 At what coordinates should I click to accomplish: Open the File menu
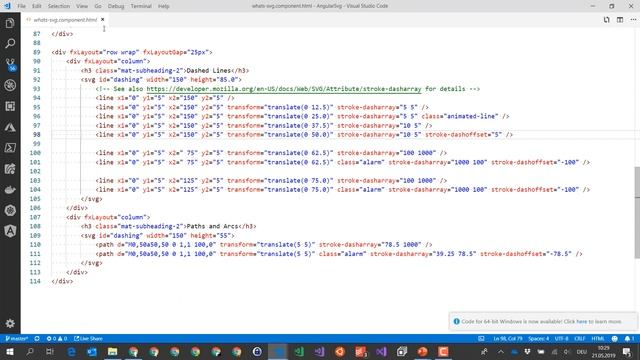coord(22,6)
